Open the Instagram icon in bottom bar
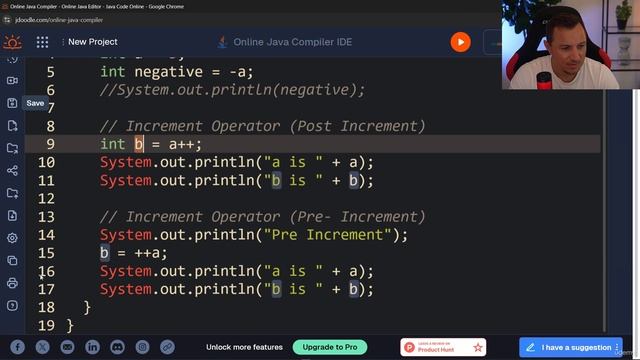The width and height of the screenshot is (640, 360). pos(142,347)
